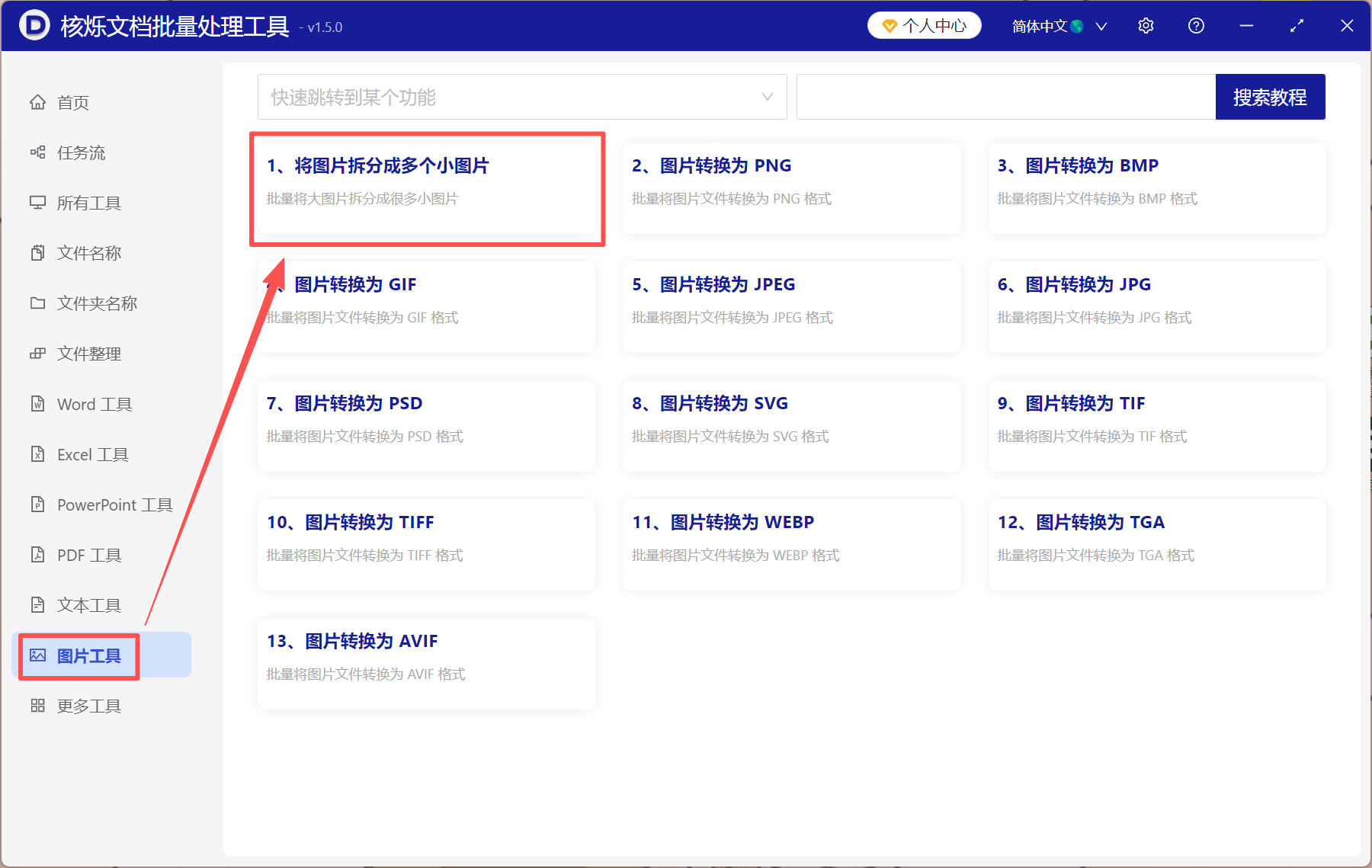Click the PowerPoint document icon in sidebar
Viewport: 1372px width, 868px height.
click(x=37, y=504)
